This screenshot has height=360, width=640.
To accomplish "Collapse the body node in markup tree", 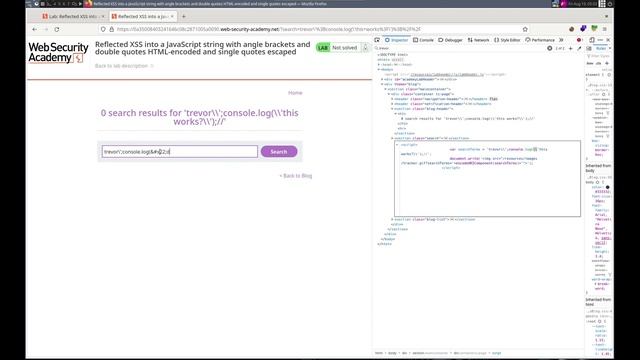I will tap(379, 69).
